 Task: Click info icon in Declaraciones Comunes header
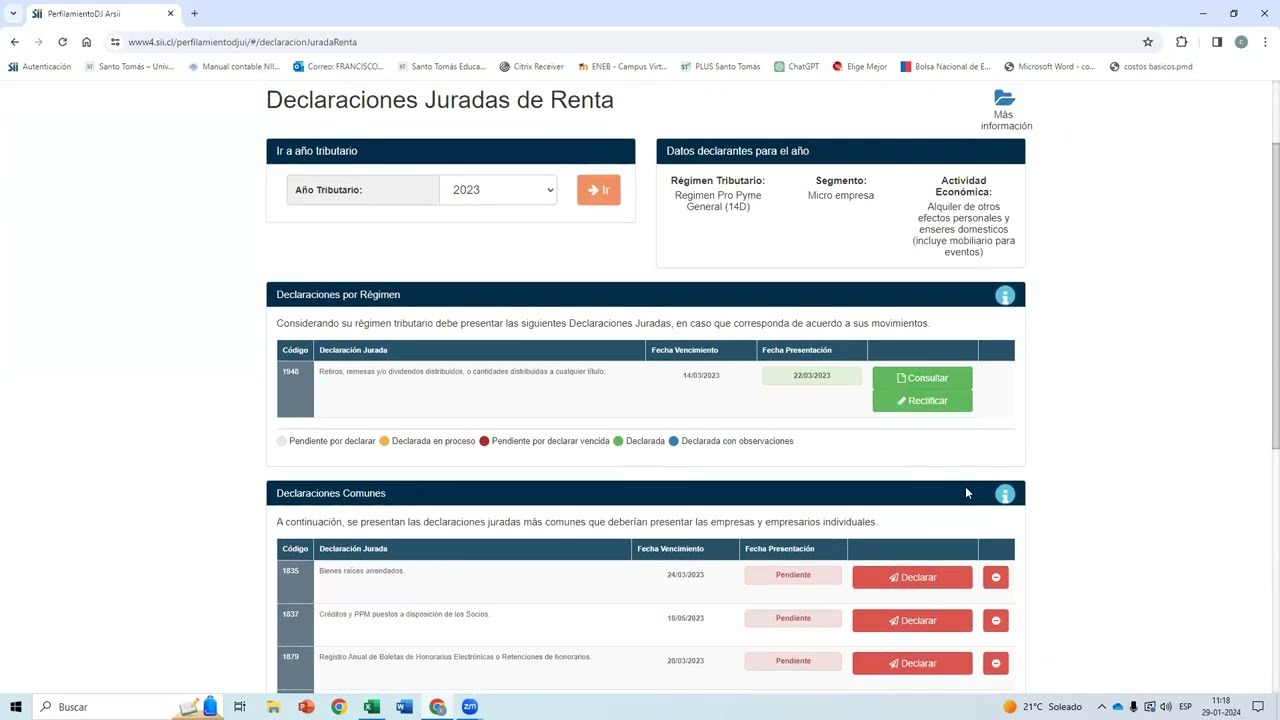1005,494
